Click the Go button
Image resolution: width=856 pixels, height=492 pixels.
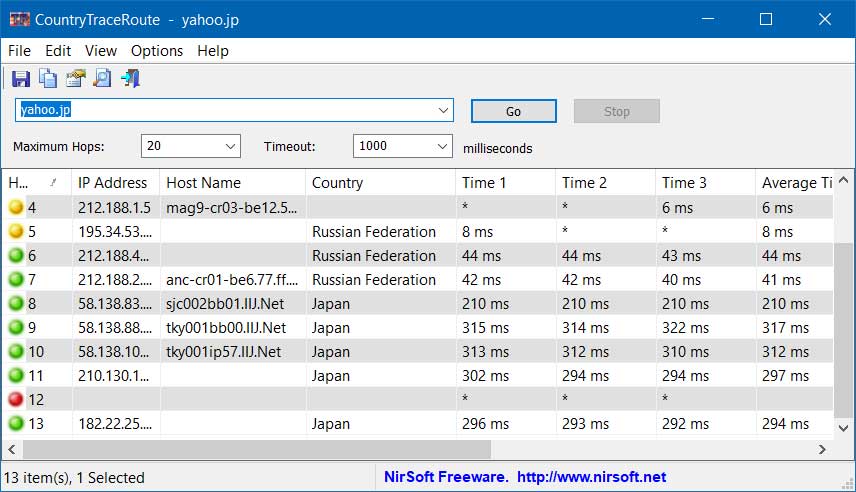pos(514,111)
